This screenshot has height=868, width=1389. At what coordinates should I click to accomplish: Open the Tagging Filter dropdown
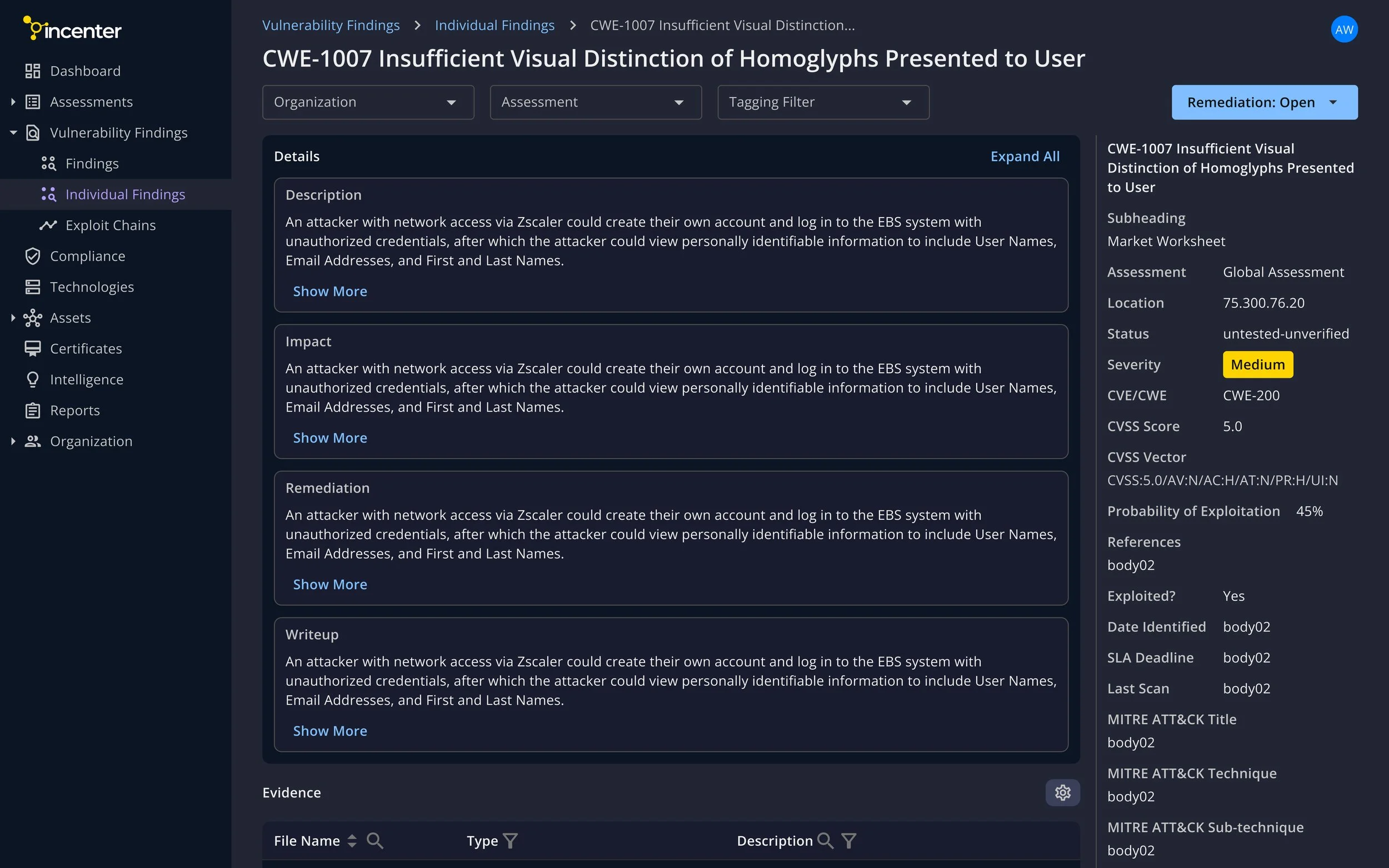click(x=823, y=102)
